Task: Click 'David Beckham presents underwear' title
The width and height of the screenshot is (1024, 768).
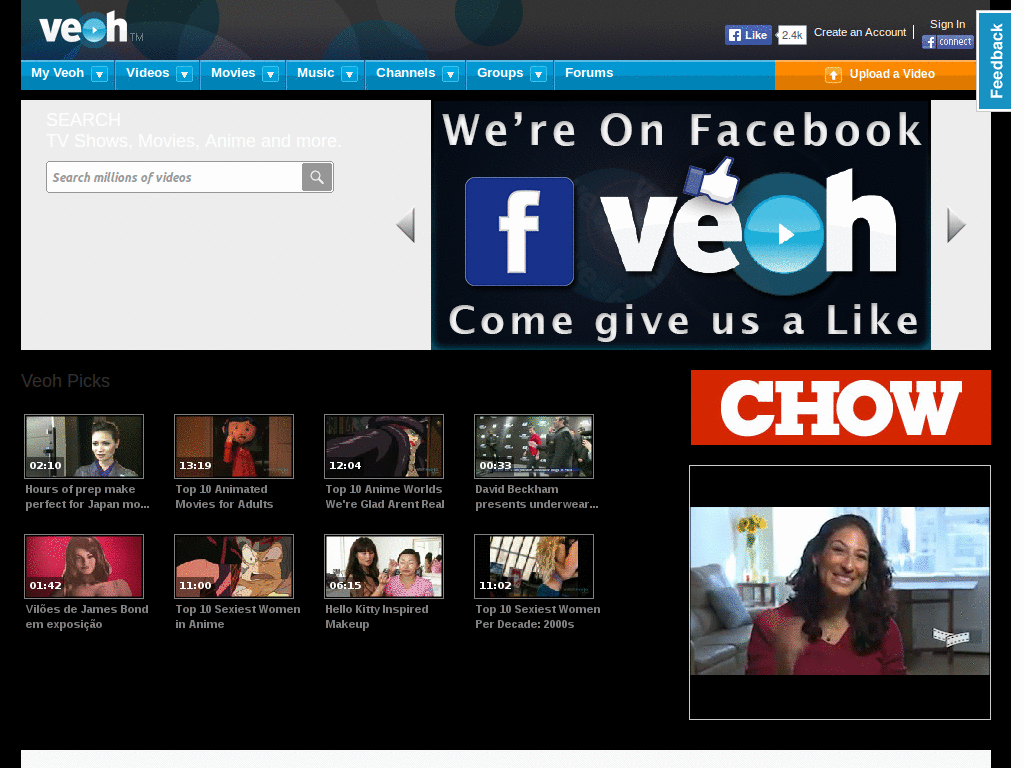Action: (537, 496)
